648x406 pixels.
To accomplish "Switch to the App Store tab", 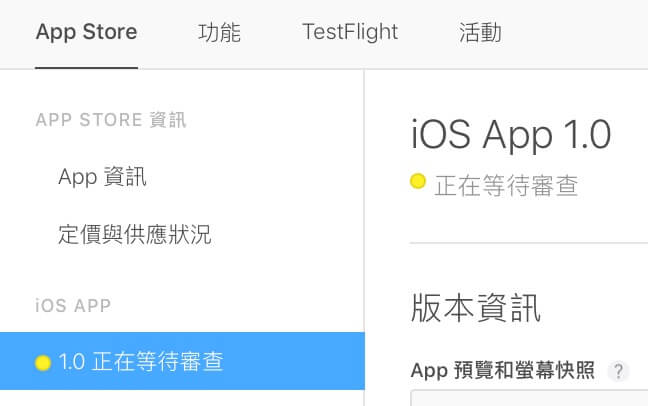I will pos(86,32).
